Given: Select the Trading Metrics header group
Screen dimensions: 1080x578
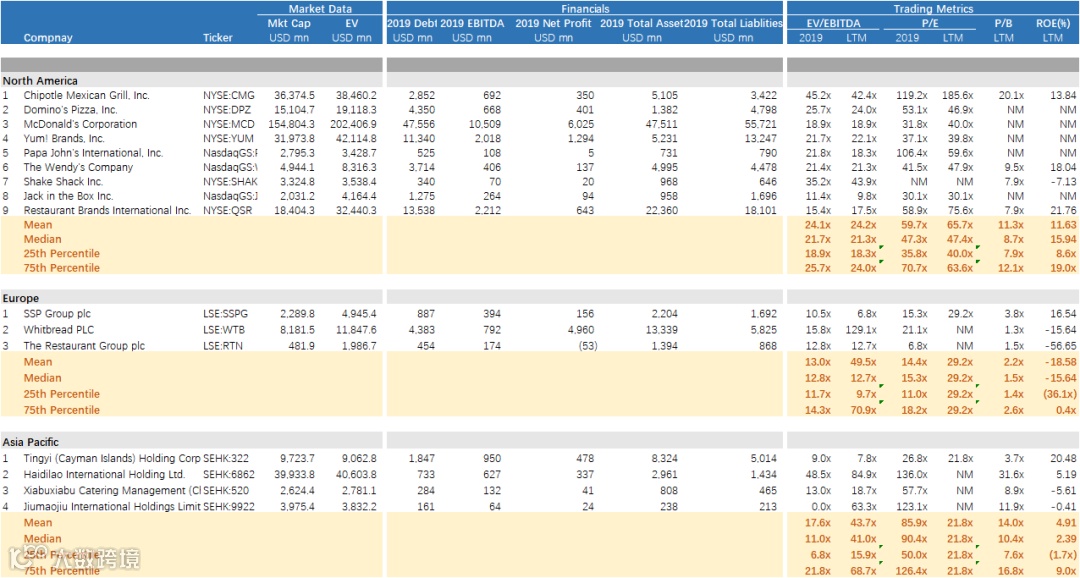Looking at the screenshot, I should 933,9.
